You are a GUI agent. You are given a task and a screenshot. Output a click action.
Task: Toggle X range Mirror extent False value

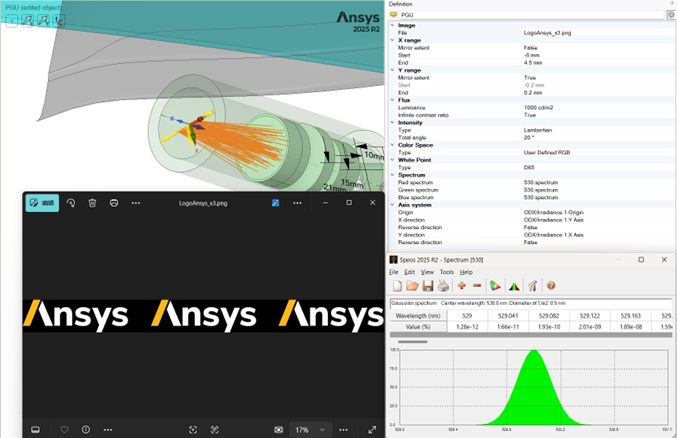530,48
